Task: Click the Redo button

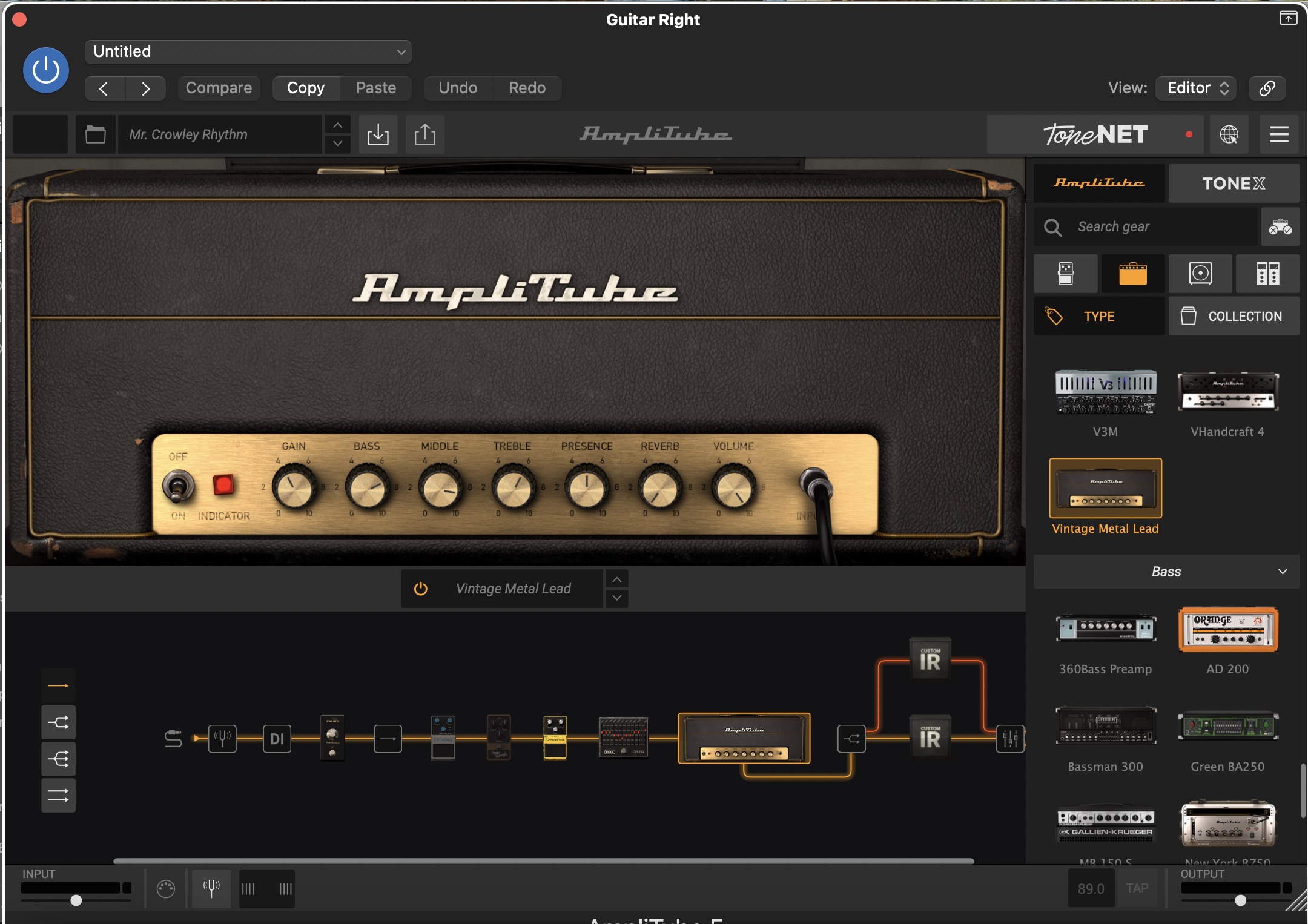Action: (x=527, y=88)
